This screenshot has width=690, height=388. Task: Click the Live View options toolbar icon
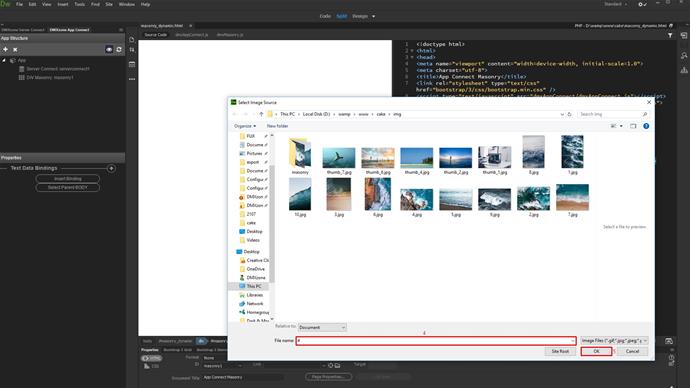132,64
